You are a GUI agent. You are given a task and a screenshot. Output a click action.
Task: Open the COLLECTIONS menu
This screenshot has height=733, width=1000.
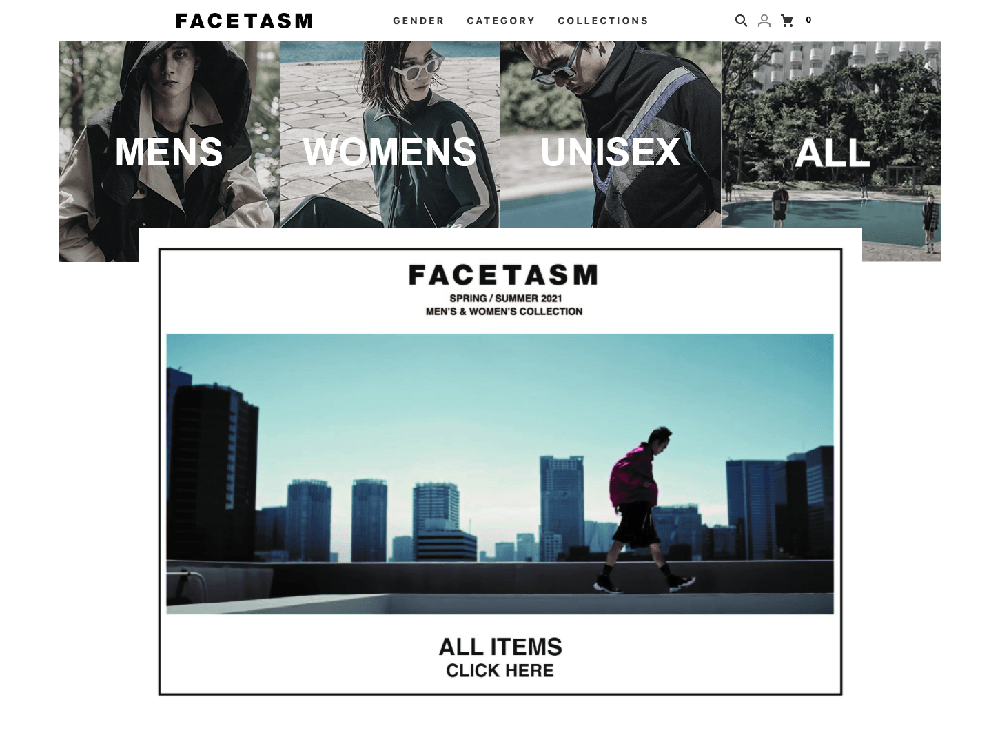pyautogui.click(x=603, y=20)
